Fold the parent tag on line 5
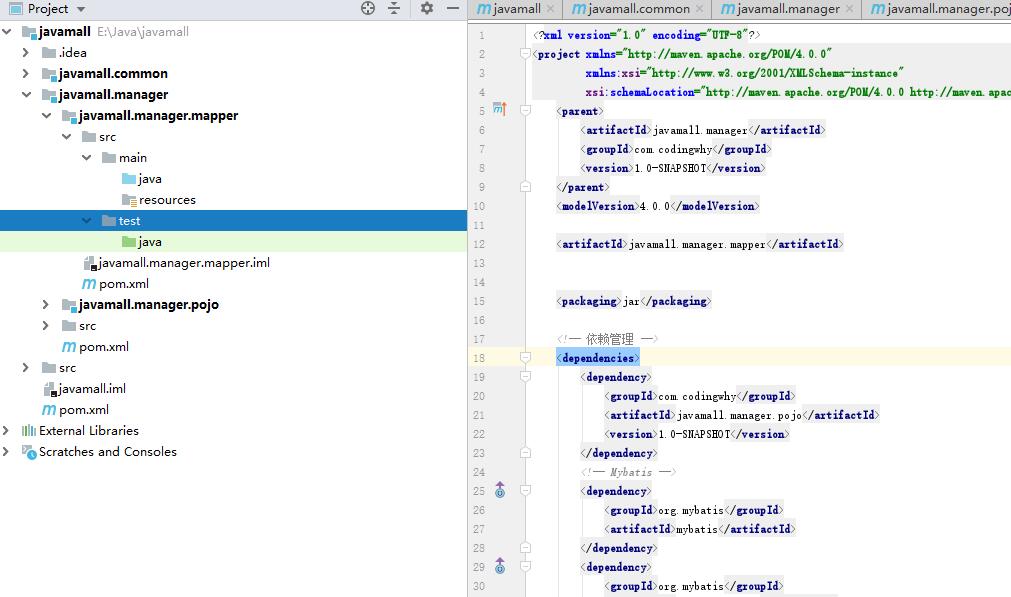The height and width of the screenshot is (597, 1011). tap(525, 111)
